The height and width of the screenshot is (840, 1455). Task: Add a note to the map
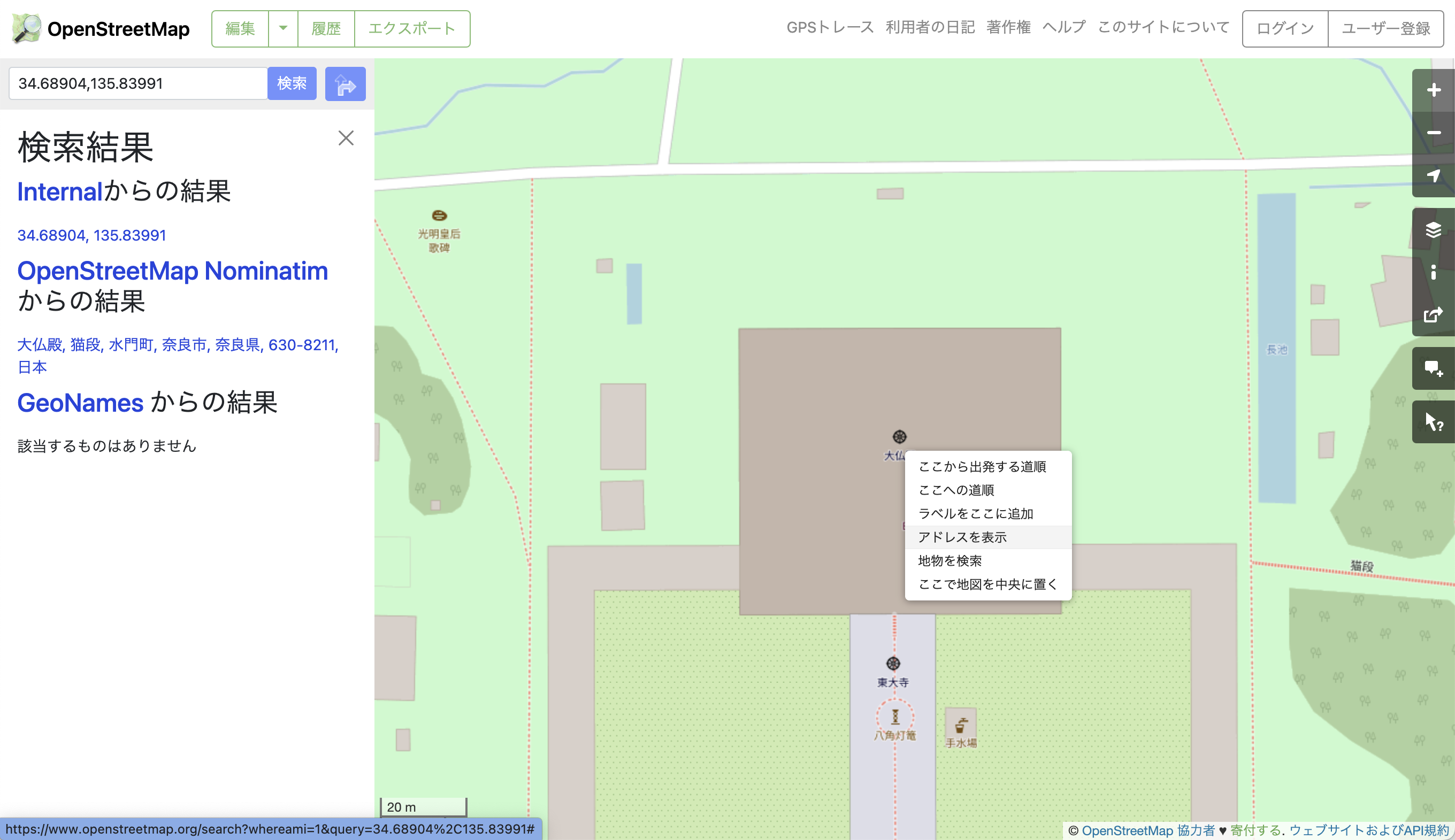pyautogui.click(x=1435, y=368)
